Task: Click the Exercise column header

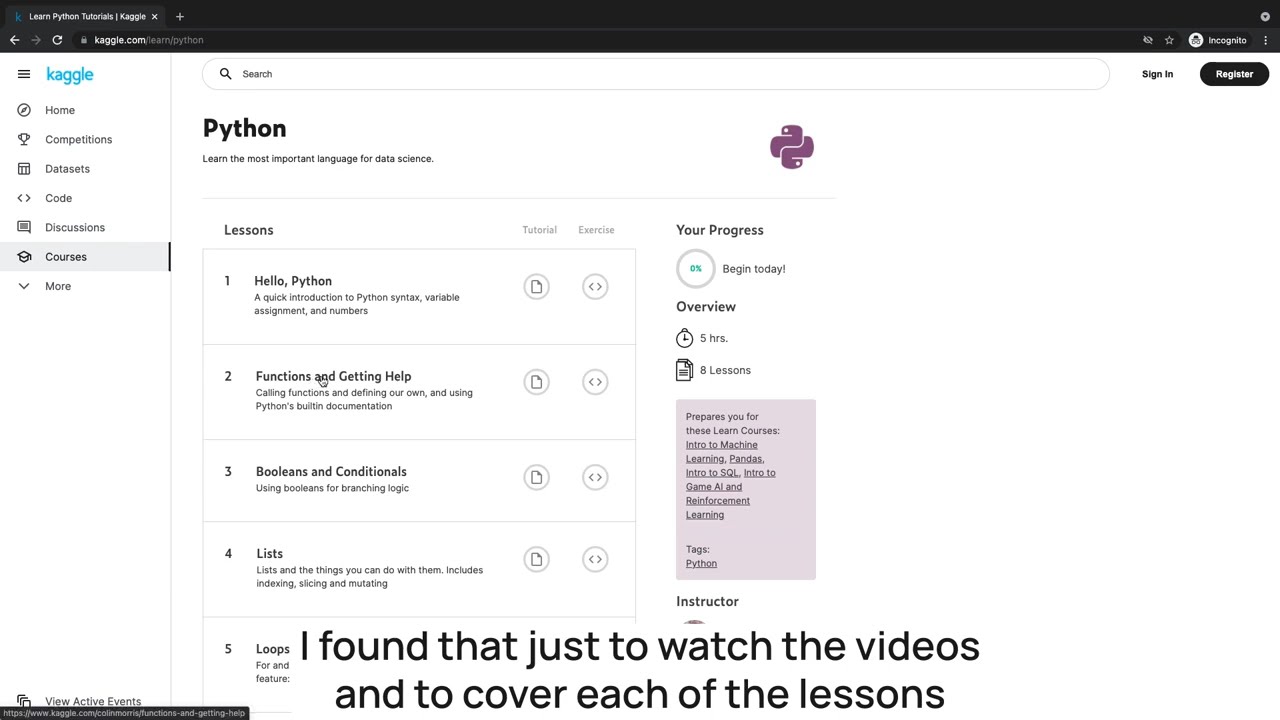Action: [596, 230]
